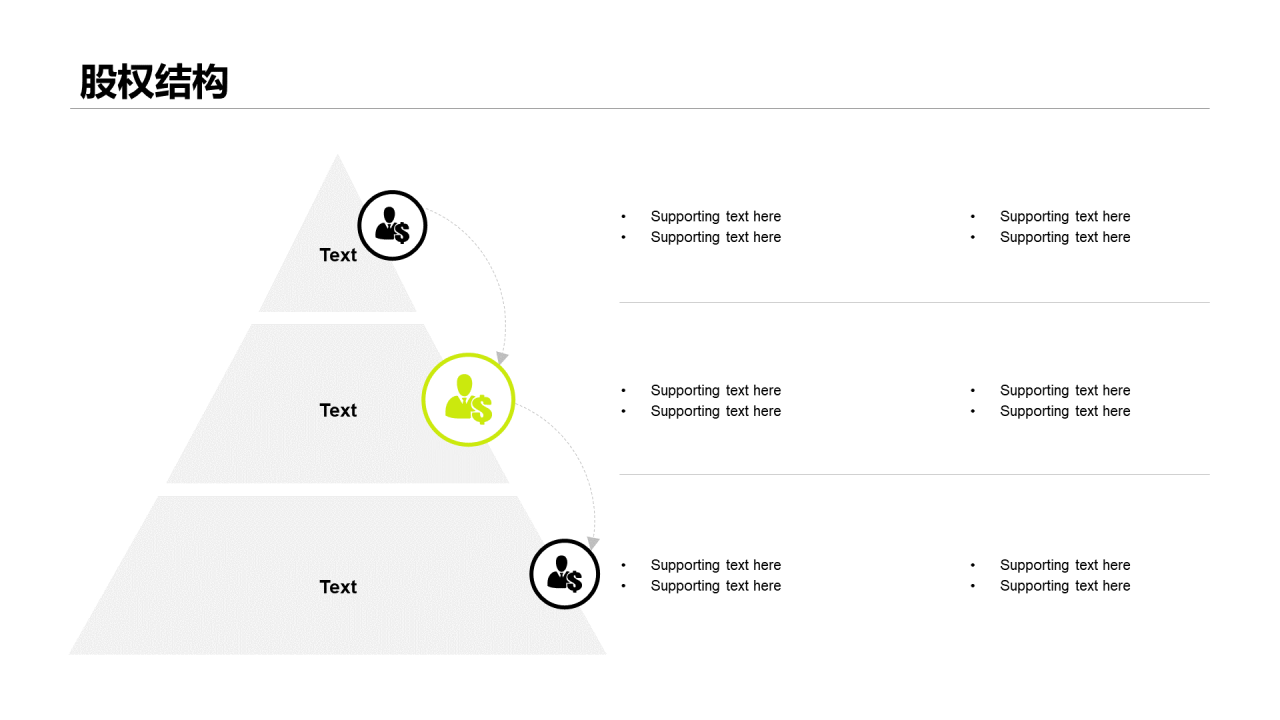This screenshot has height=720, width=1280.
Task: Select the green investor icon in middle
Action: [x=468, y=399]
